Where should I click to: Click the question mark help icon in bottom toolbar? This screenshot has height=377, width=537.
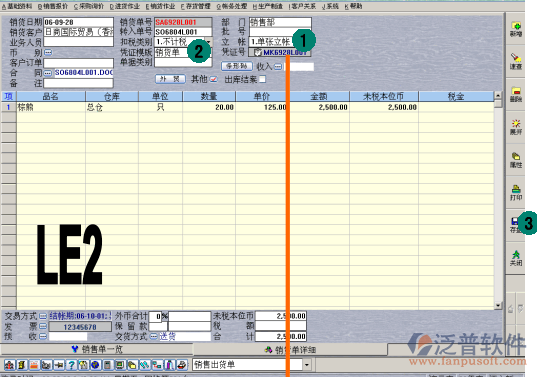(71, 365)
